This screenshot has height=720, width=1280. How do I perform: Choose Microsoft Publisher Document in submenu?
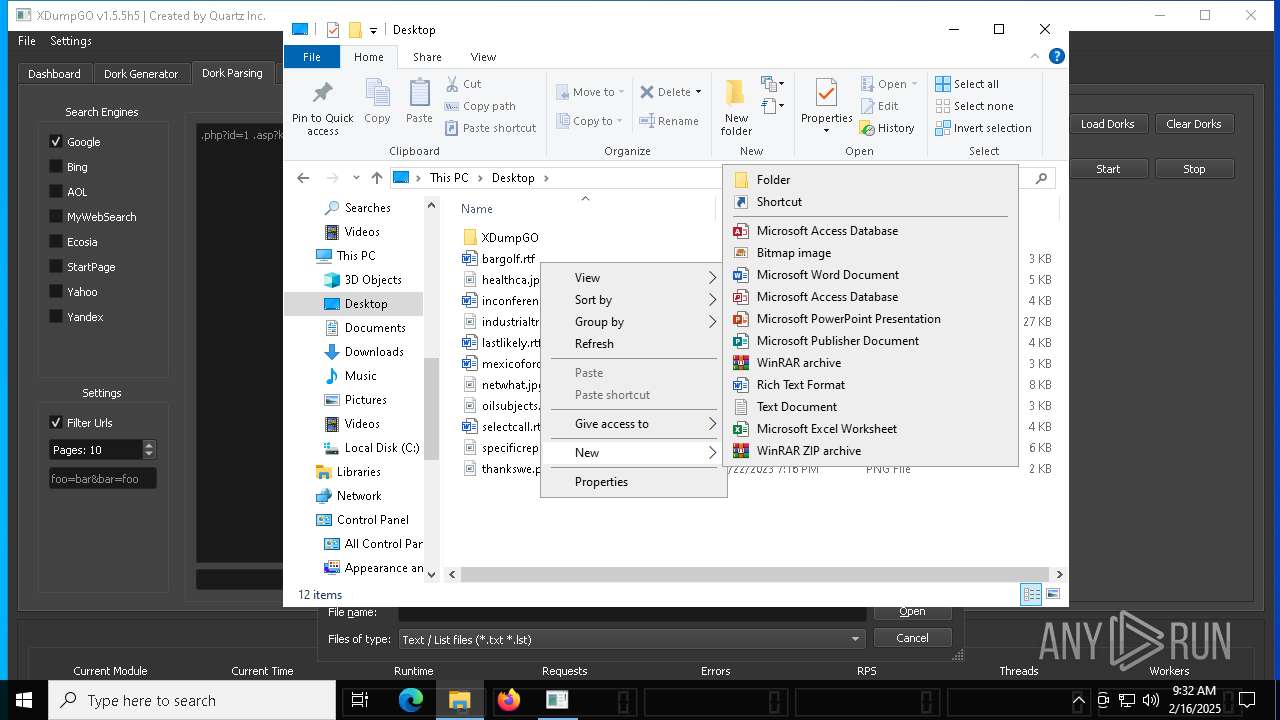[x=870, y=341]
